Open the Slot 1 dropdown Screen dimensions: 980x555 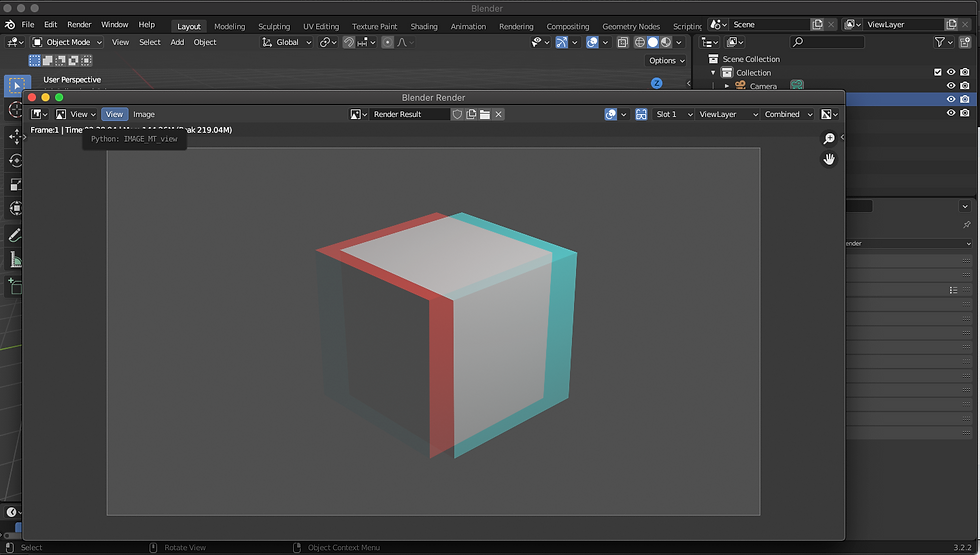(672, 114)
